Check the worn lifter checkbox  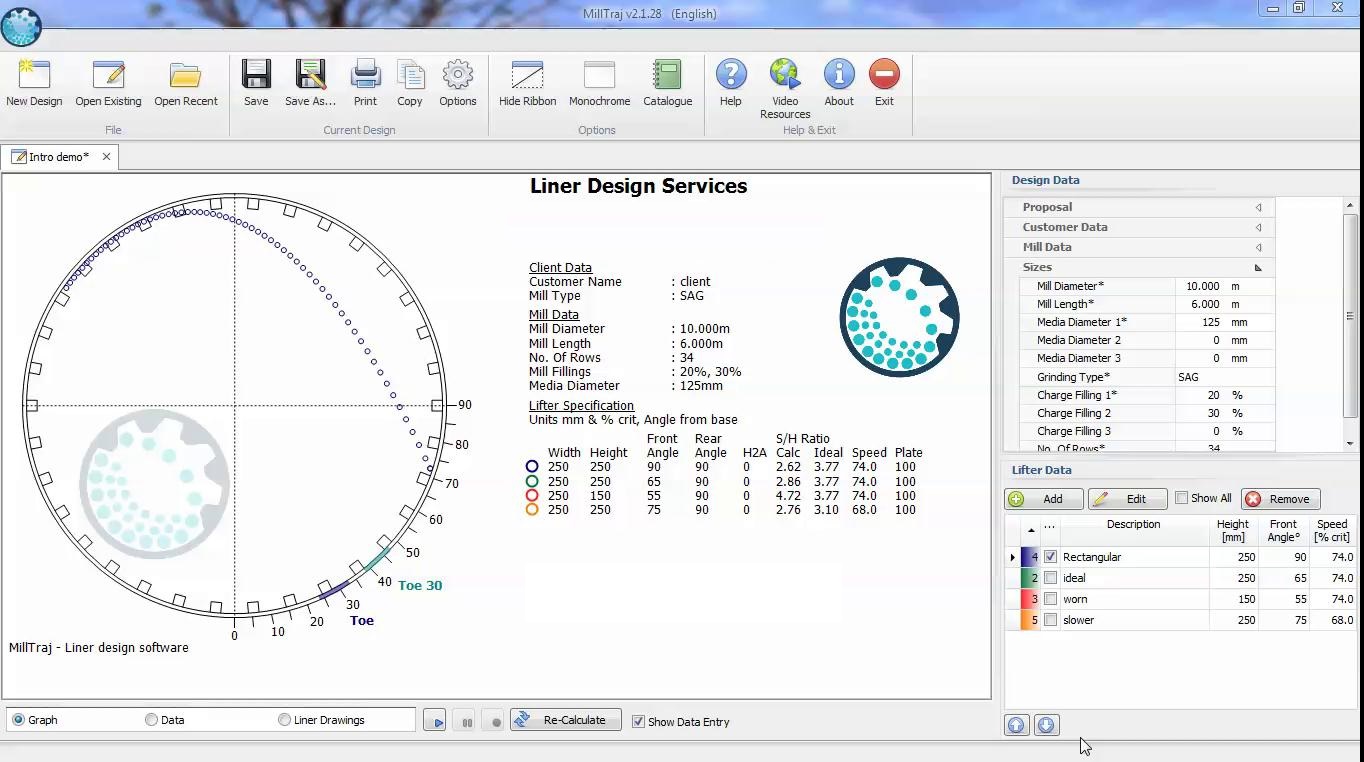click(x=1050, y=599)
